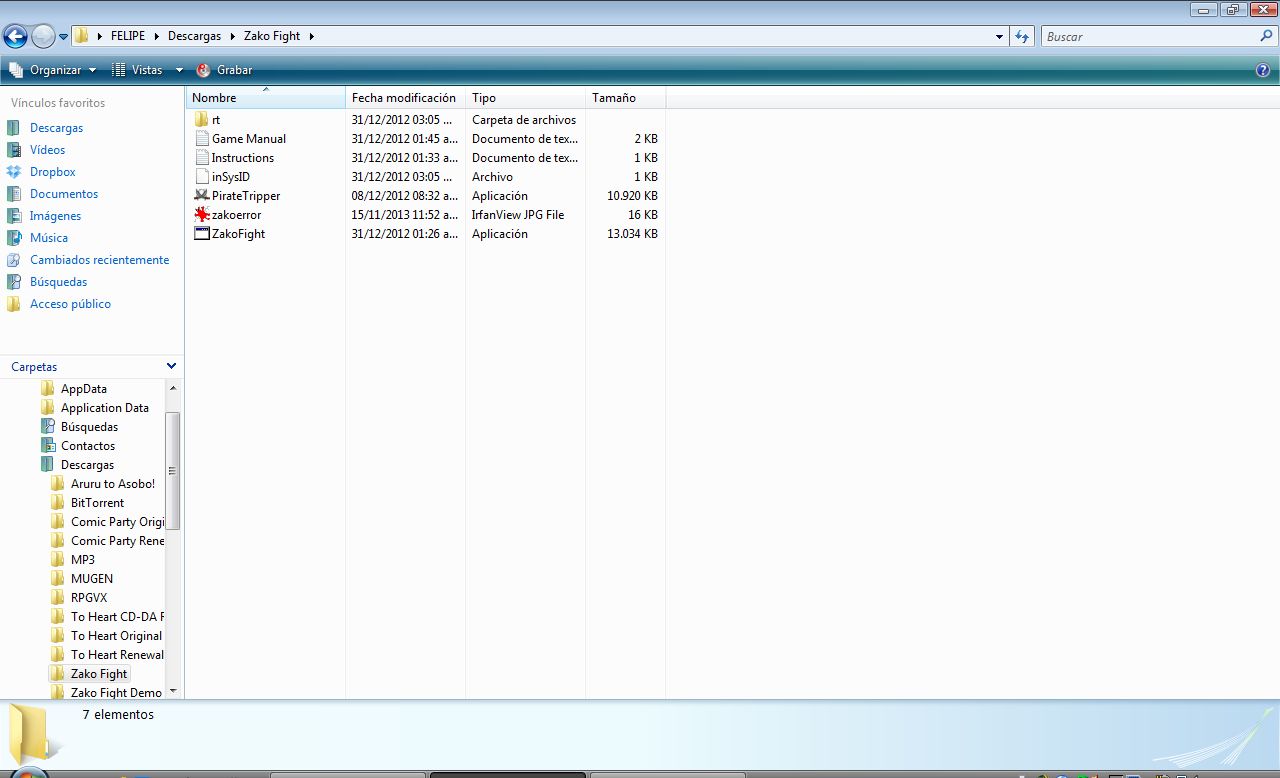This screenshot has width=1280, height=778.
Task: Collapse the Carpetas panel chevron
Action: (171, 367)
